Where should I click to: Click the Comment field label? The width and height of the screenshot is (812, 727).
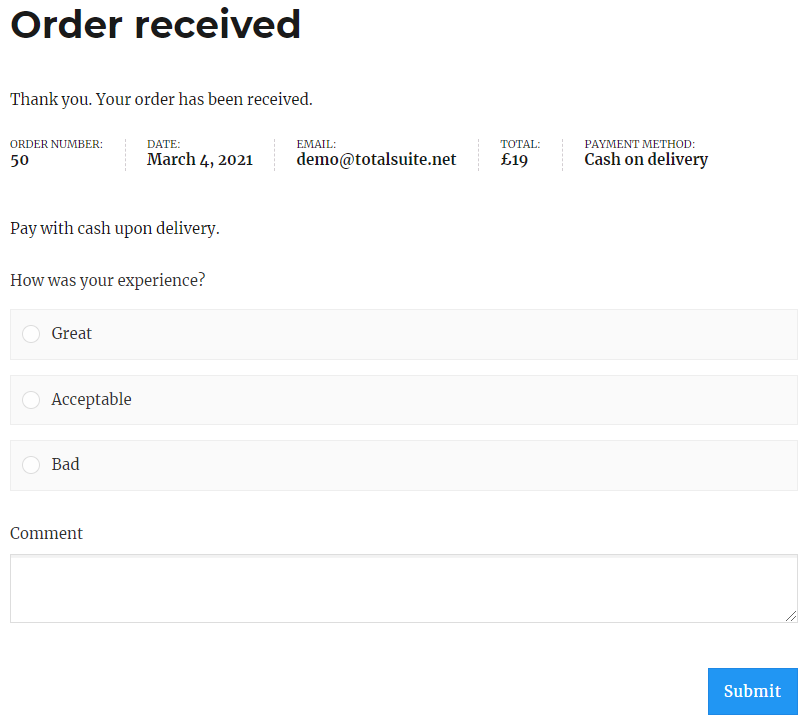coord(46,533)
